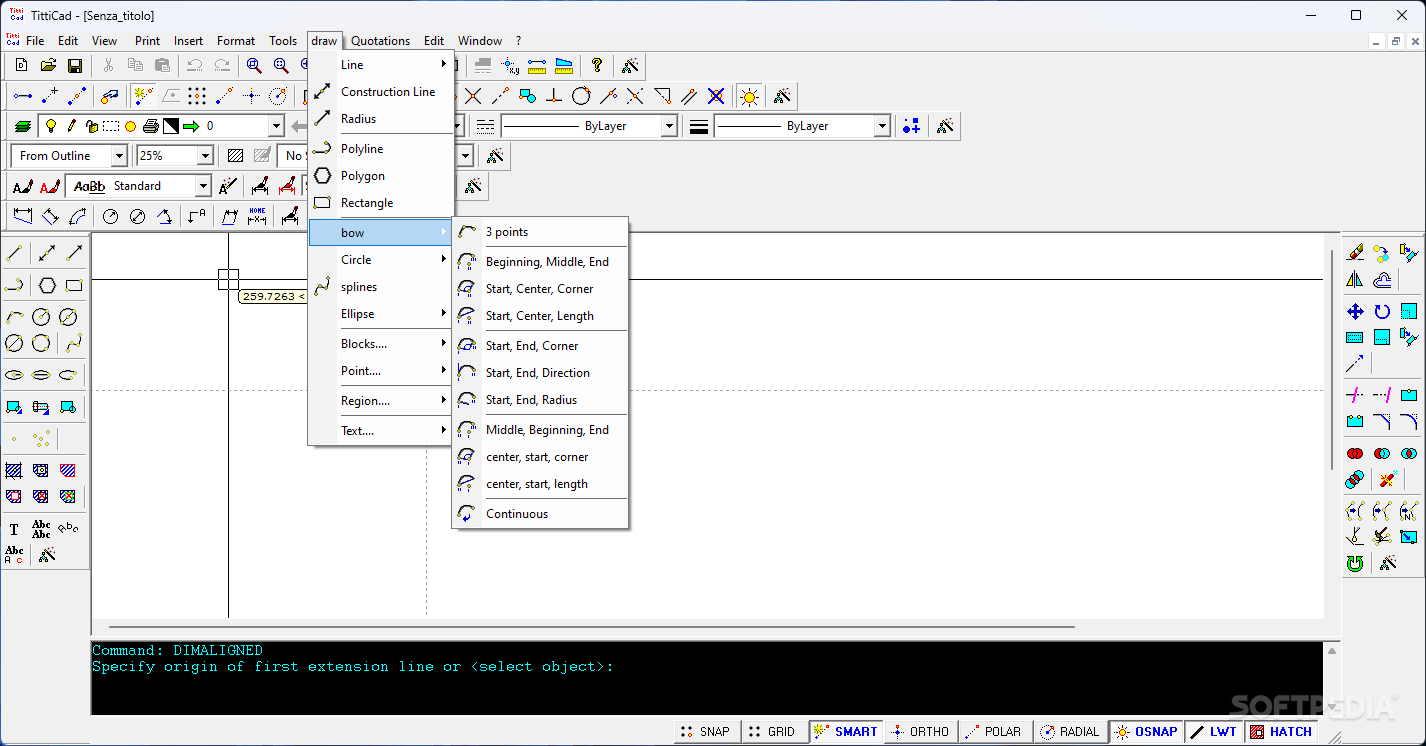Open the Standard text style dropdown
1426x746 pixels.
pyautogui.click(x=203, y=186)
